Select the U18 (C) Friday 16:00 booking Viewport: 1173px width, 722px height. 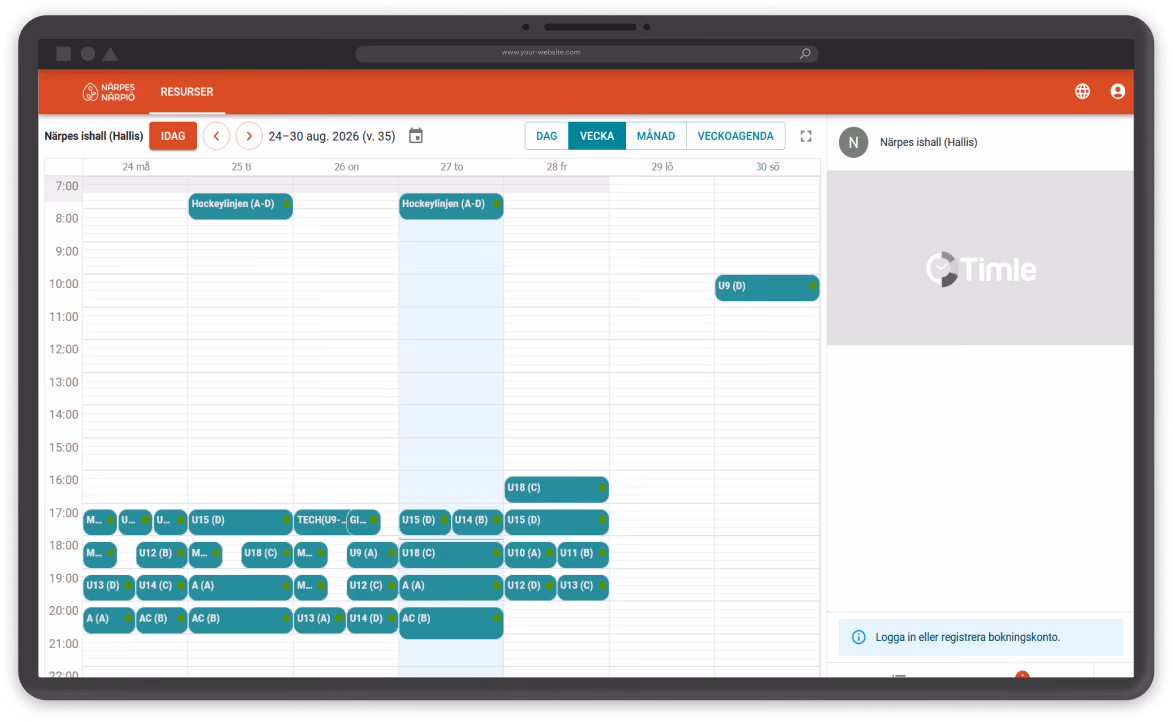(556, 489)
